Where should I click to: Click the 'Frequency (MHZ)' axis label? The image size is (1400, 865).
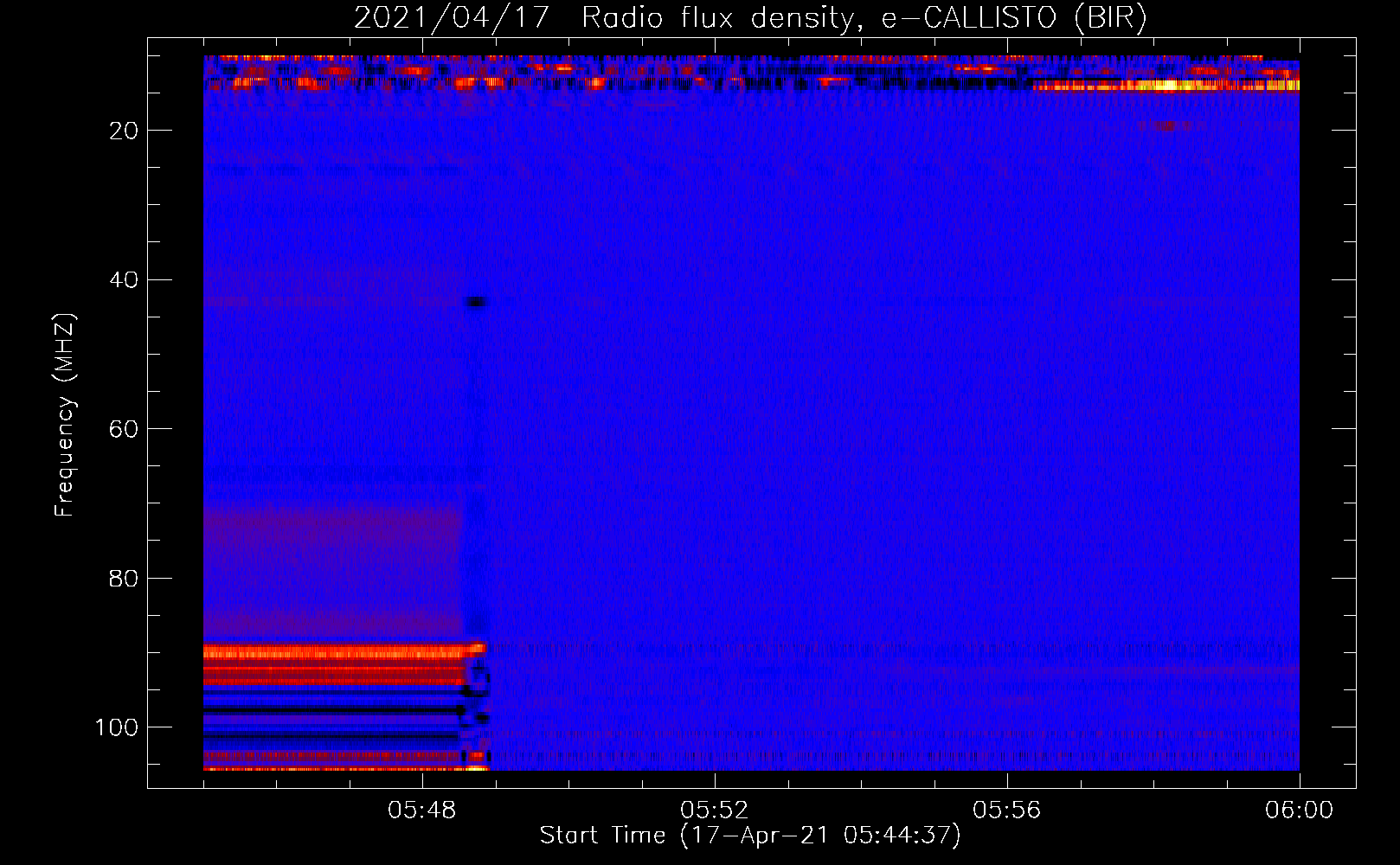tap(65, 415)
